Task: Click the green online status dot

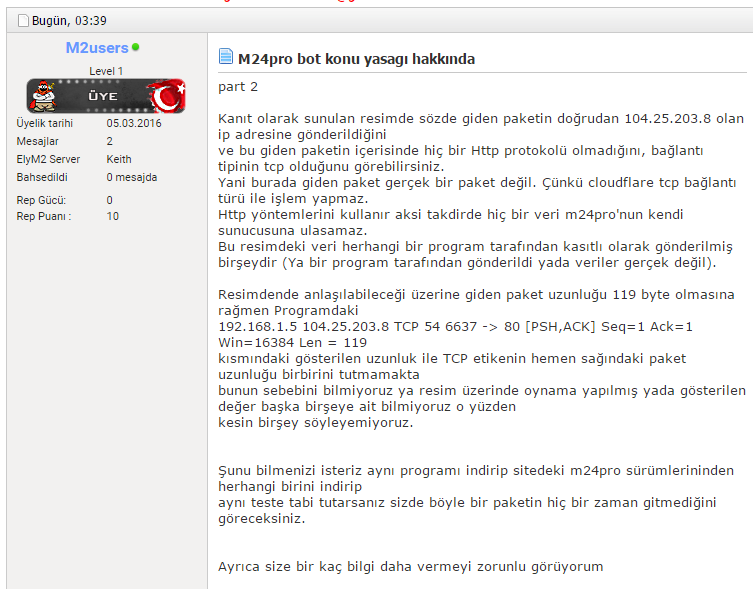Action: click(135, 47)
